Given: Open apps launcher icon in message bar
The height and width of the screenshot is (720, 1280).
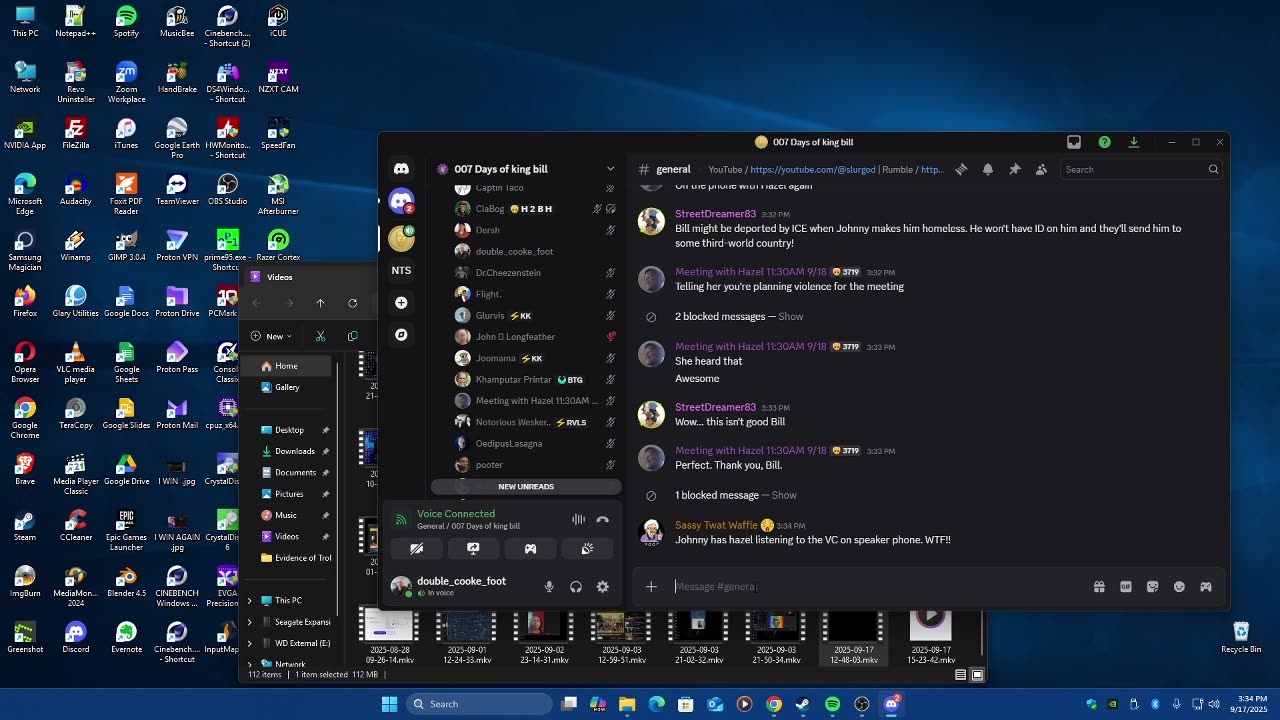Looking at the screenshot, I should (1206, 587).
